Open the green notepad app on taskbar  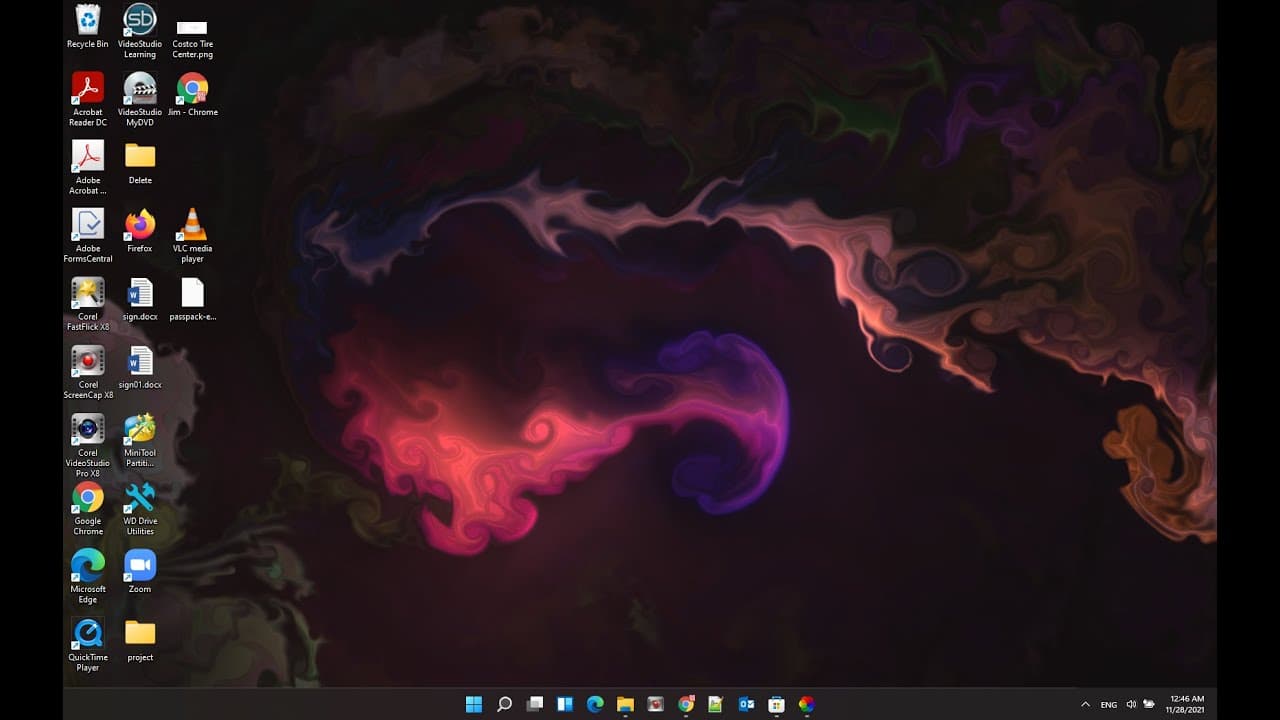pos(716,704)
